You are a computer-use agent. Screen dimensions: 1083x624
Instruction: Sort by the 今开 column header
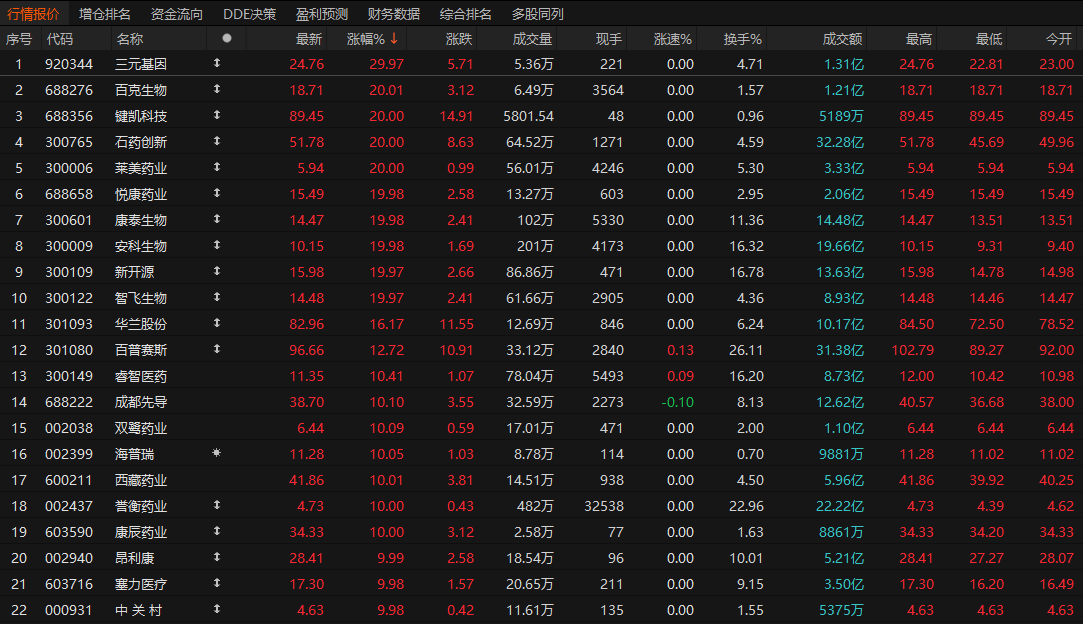[x=1059, y=39]
